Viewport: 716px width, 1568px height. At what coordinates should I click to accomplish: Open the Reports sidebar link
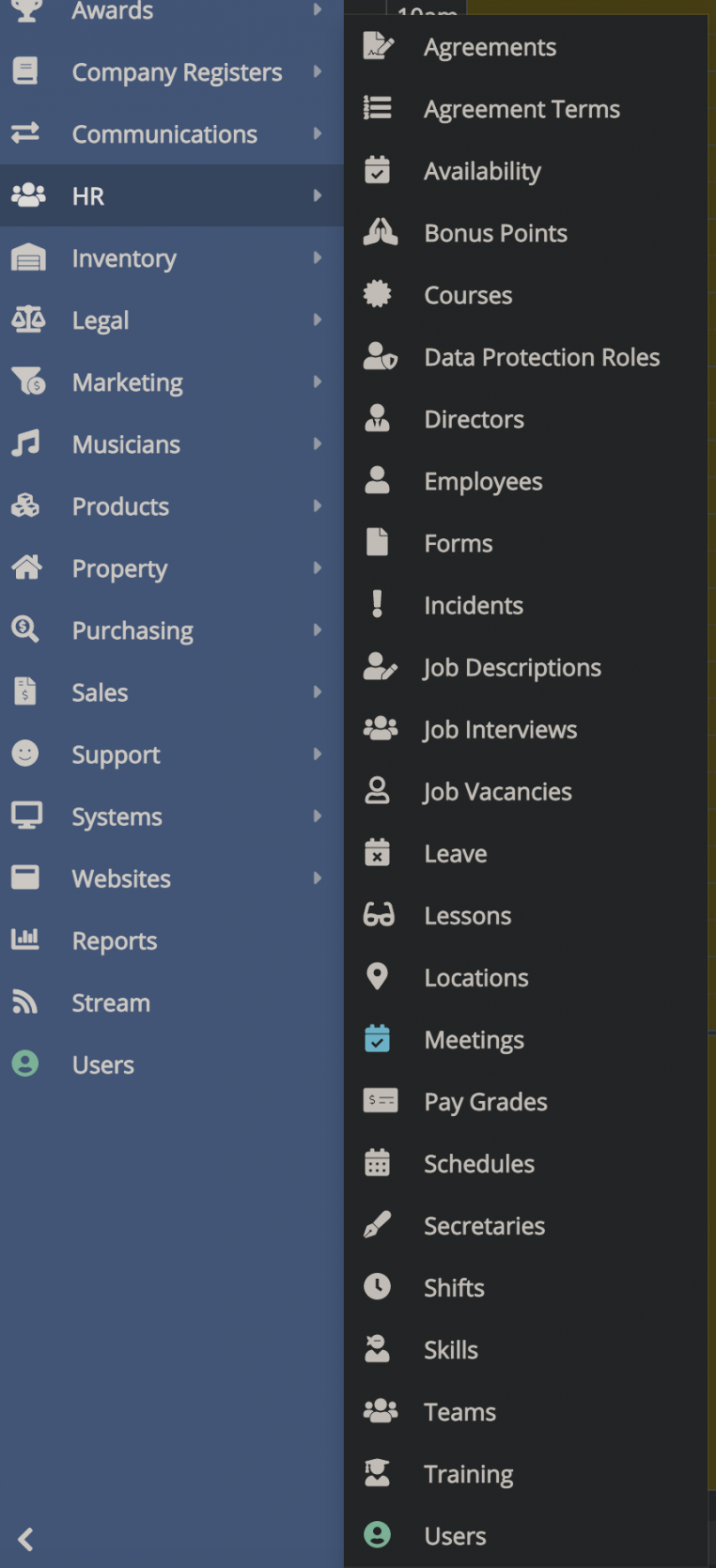point(114,940)
